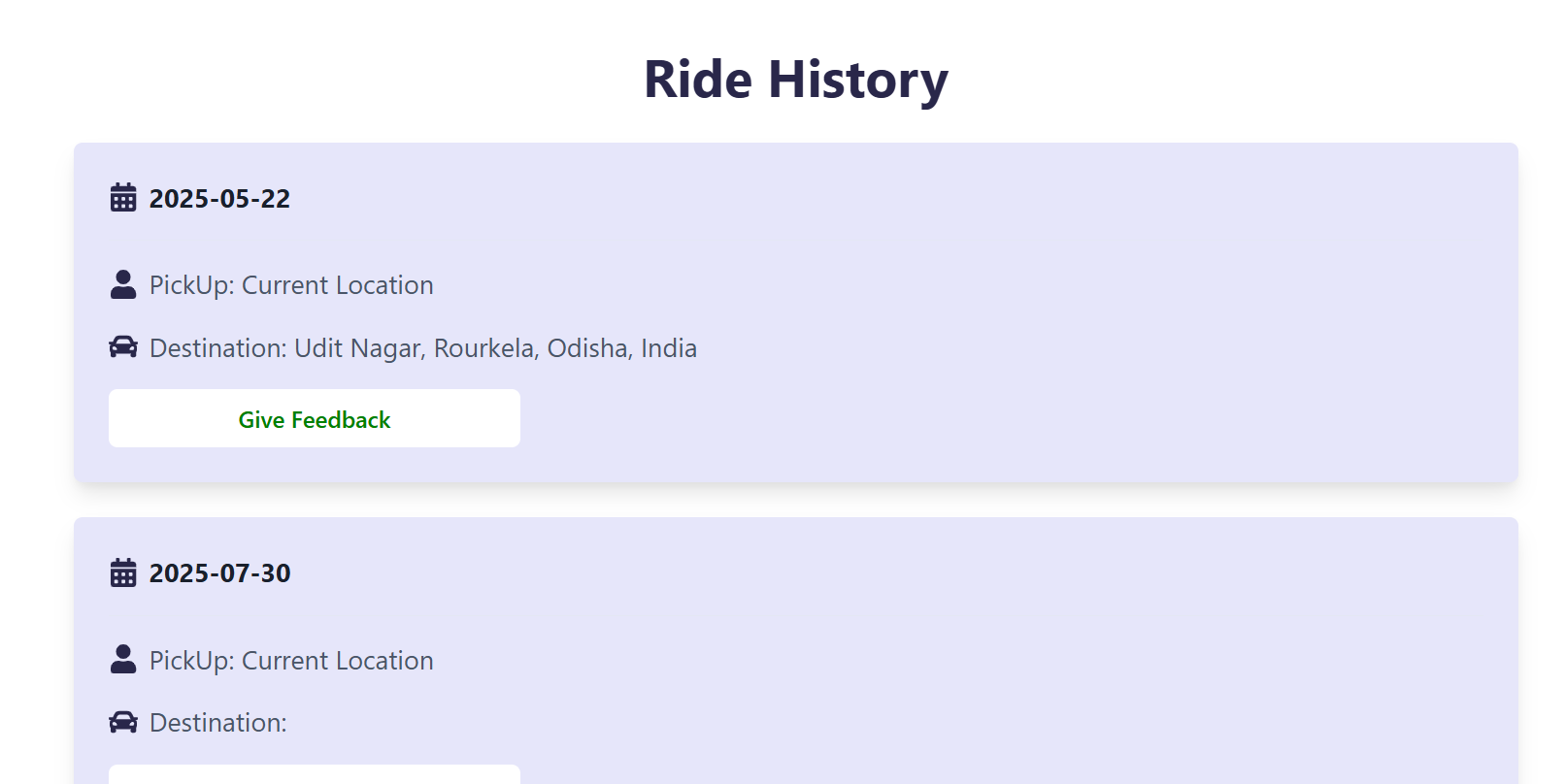Select the 2025-07-30 date text

pos(219,573)
